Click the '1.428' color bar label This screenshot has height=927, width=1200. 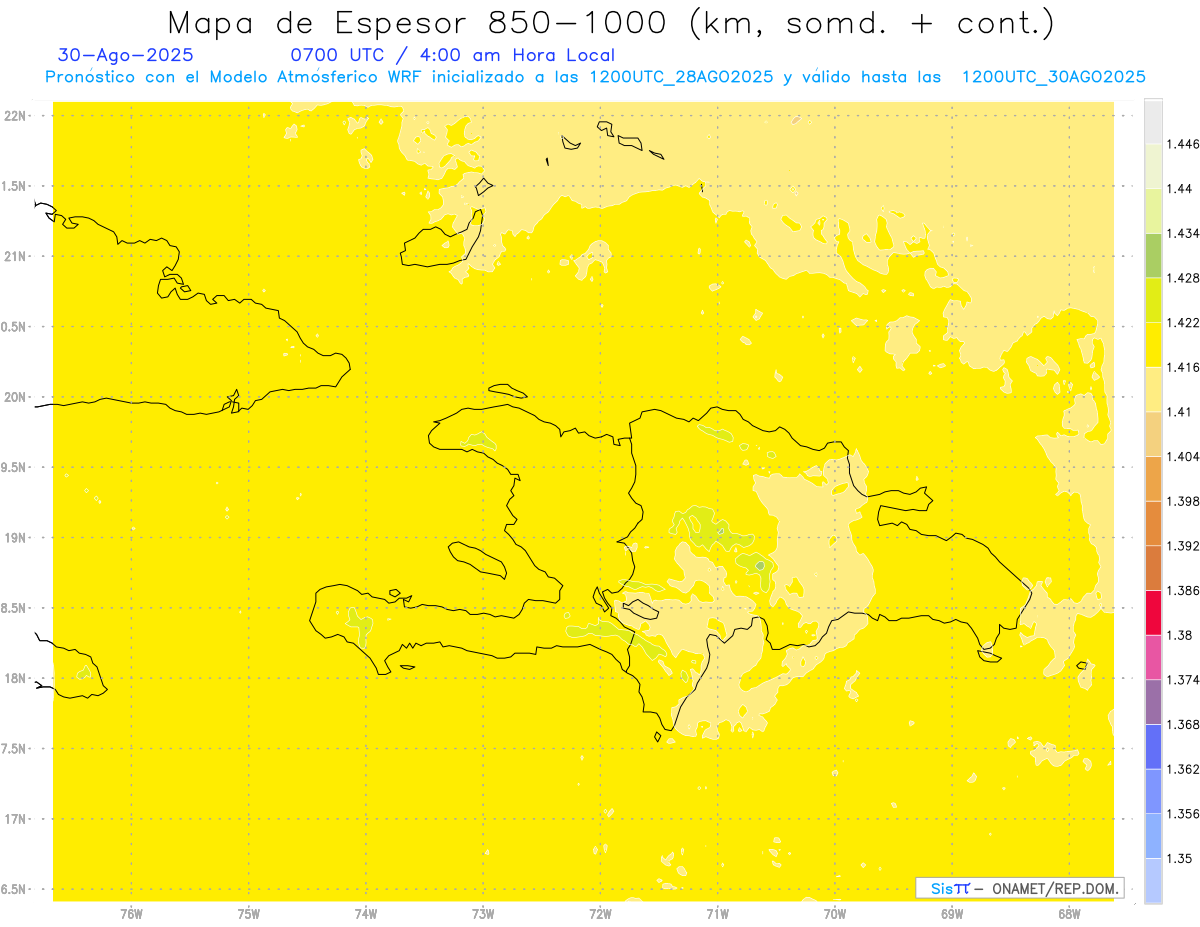pos(1183,278)
